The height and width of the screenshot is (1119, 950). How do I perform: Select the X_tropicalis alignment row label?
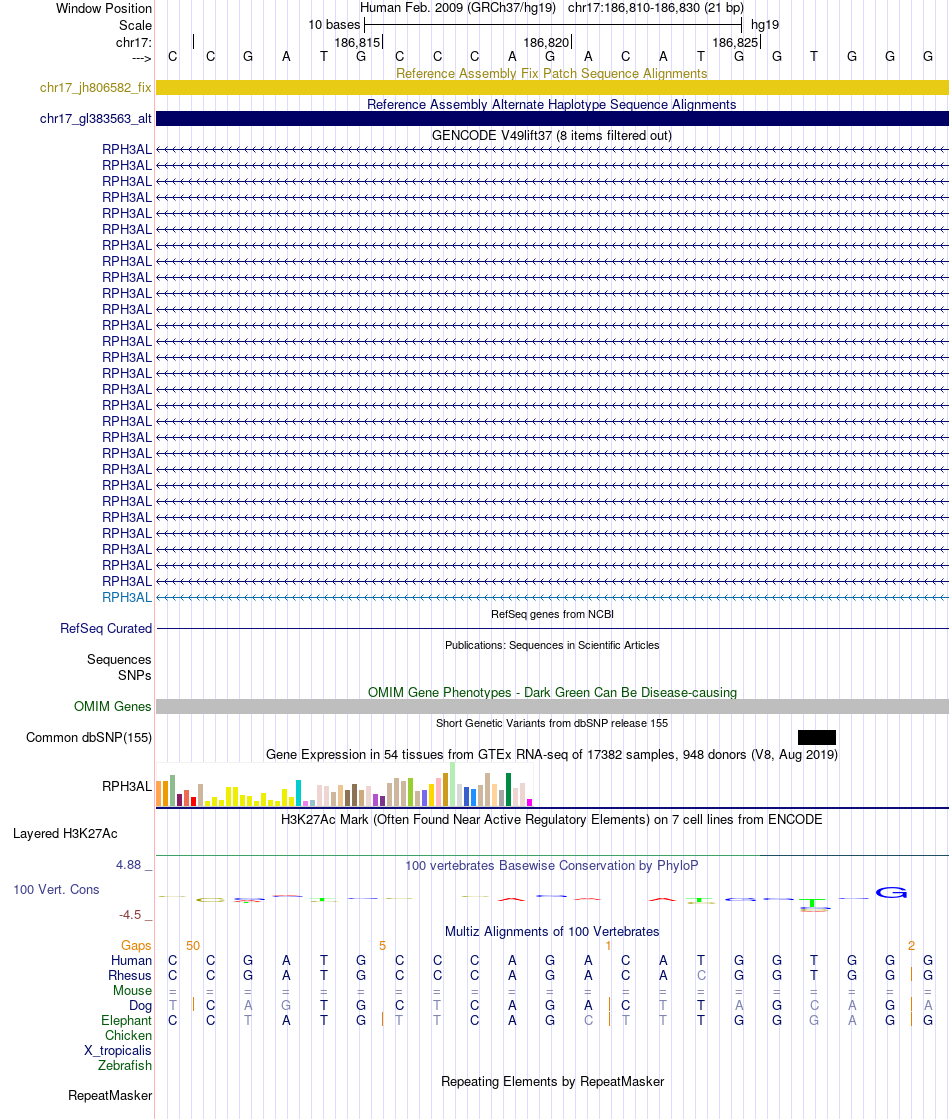(118, 1050)
